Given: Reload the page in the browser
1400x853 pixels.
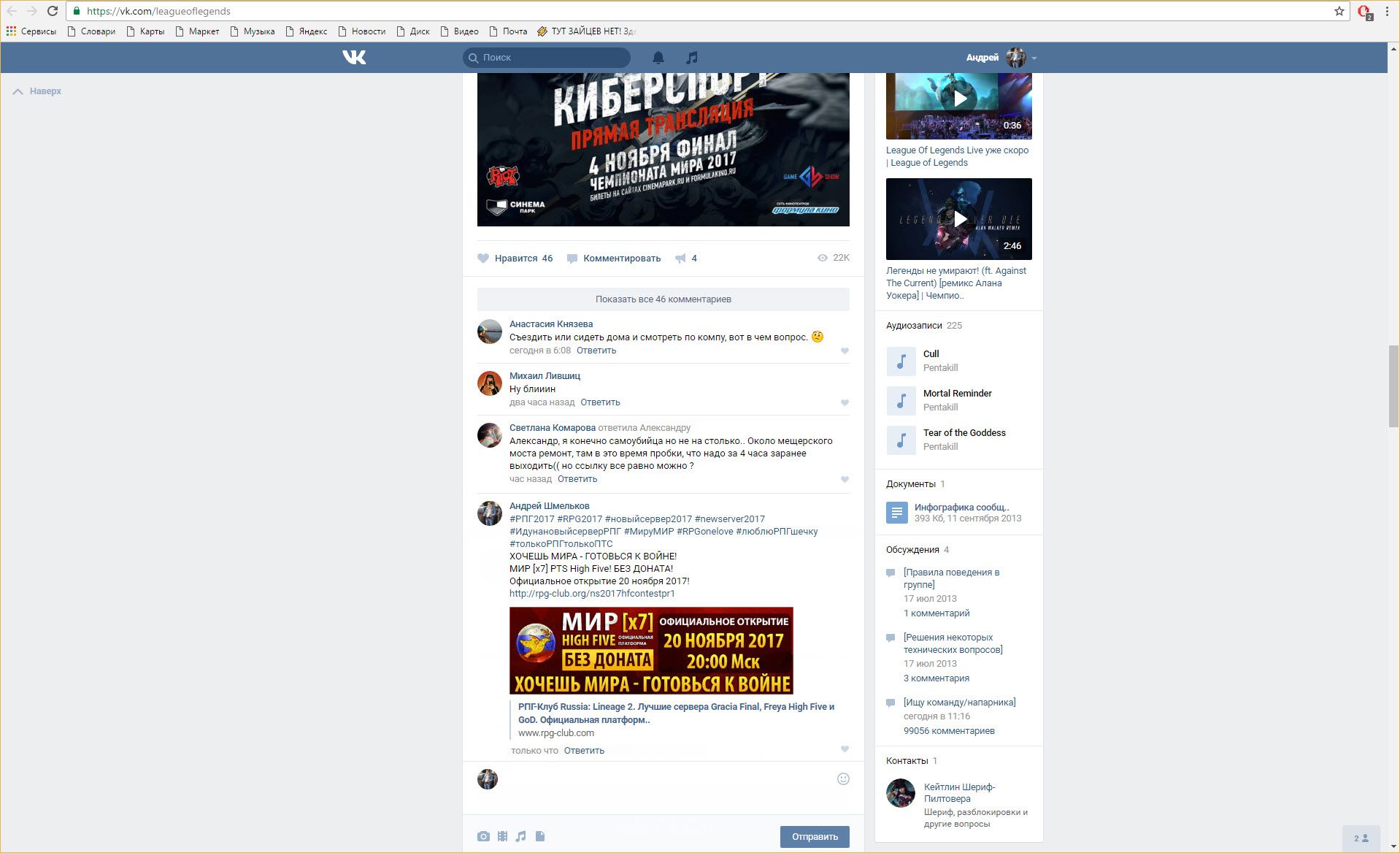Looking at the screenshot, I should click(x=53, y=11).
